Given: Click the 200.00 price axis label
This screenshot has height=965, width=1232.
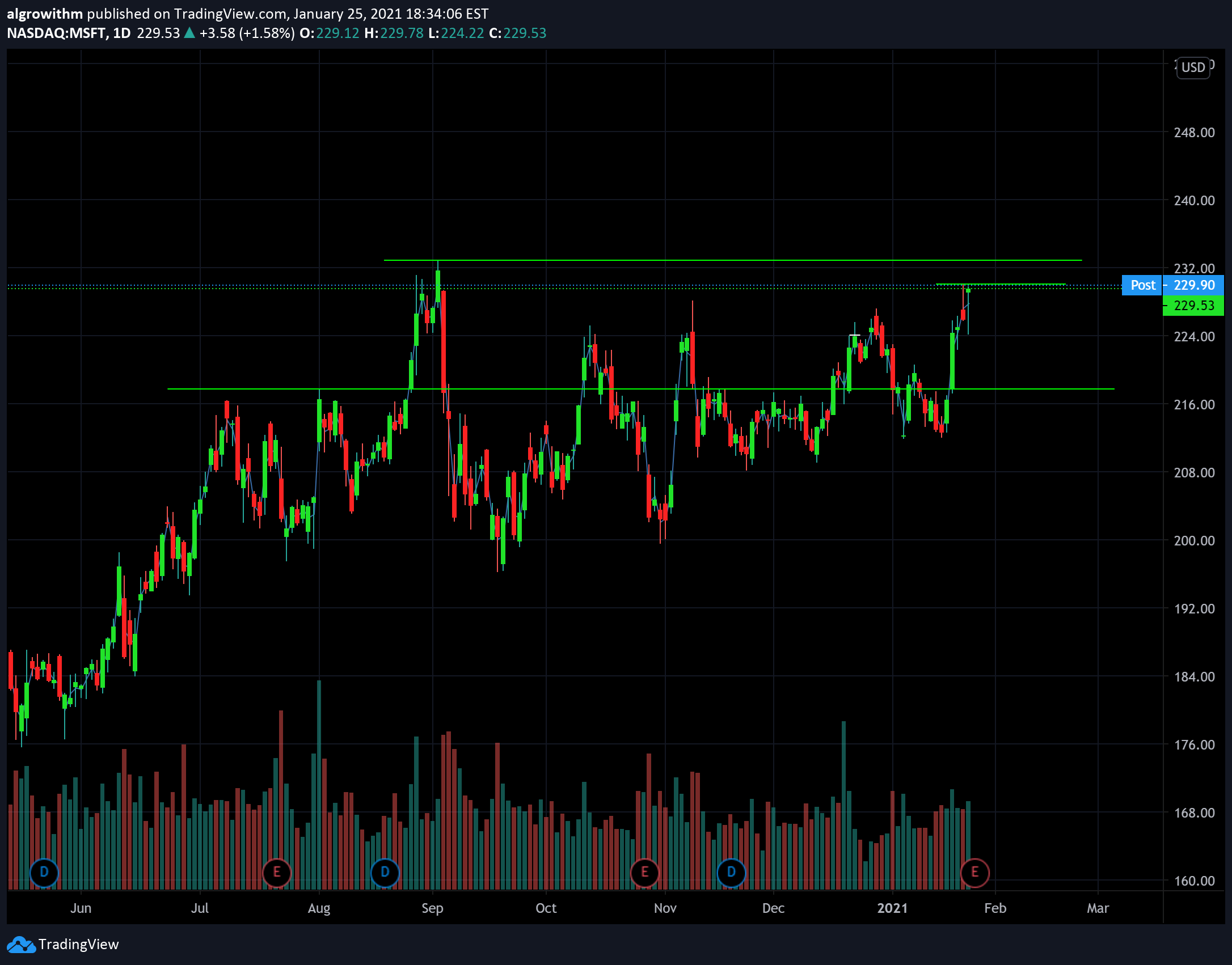Looking at the screenshot, I should [x=1195, y=541].
